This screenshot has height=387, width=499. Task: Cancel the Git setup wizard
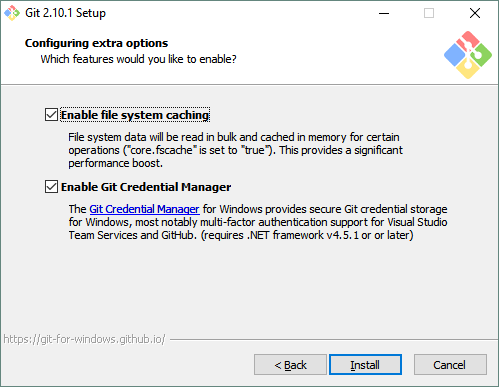(x=450, y=365)
